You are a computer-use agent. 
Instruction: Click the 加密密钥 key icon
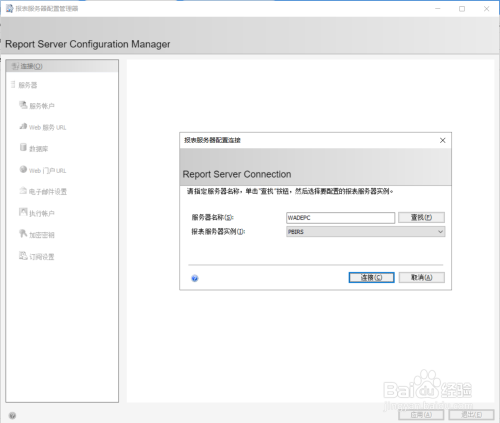(23, 234)
